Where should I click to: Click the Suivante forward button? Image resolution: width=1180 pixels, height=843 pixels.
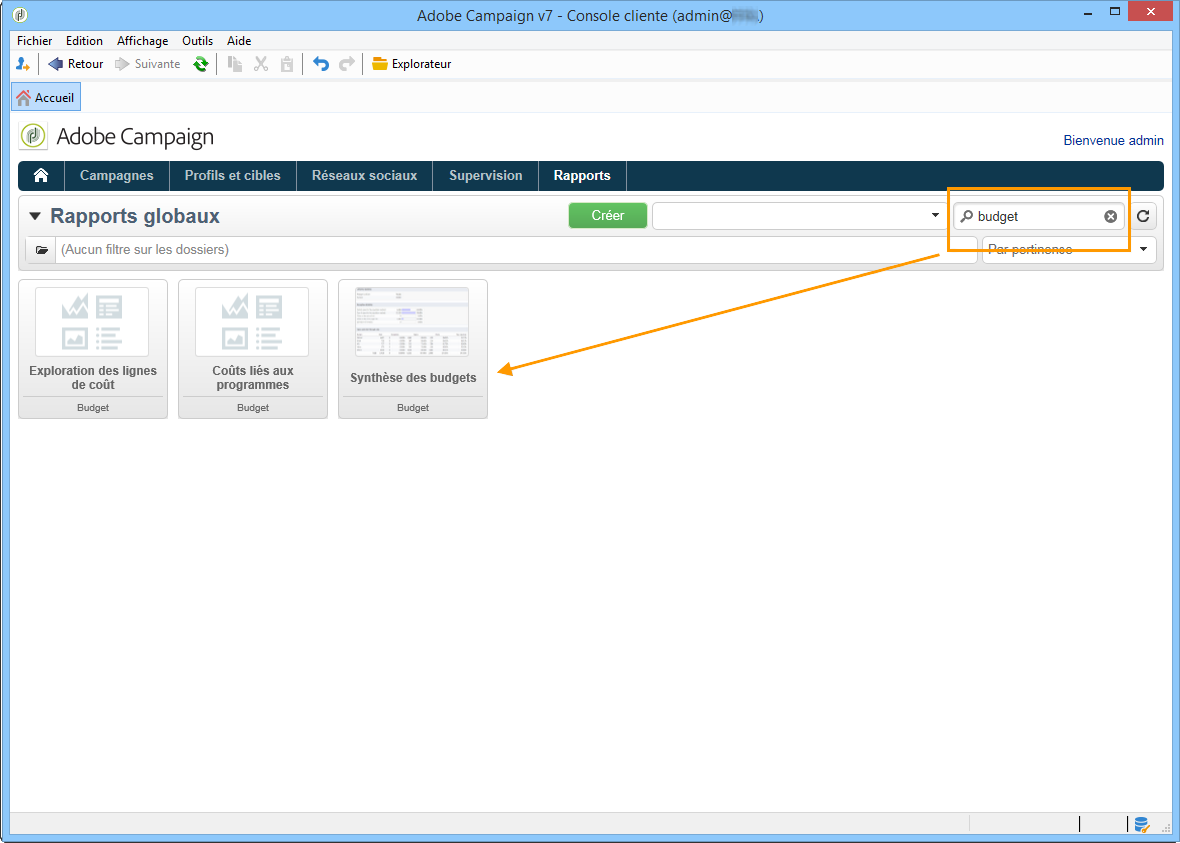pyautogui.click(x=148, y=64)
